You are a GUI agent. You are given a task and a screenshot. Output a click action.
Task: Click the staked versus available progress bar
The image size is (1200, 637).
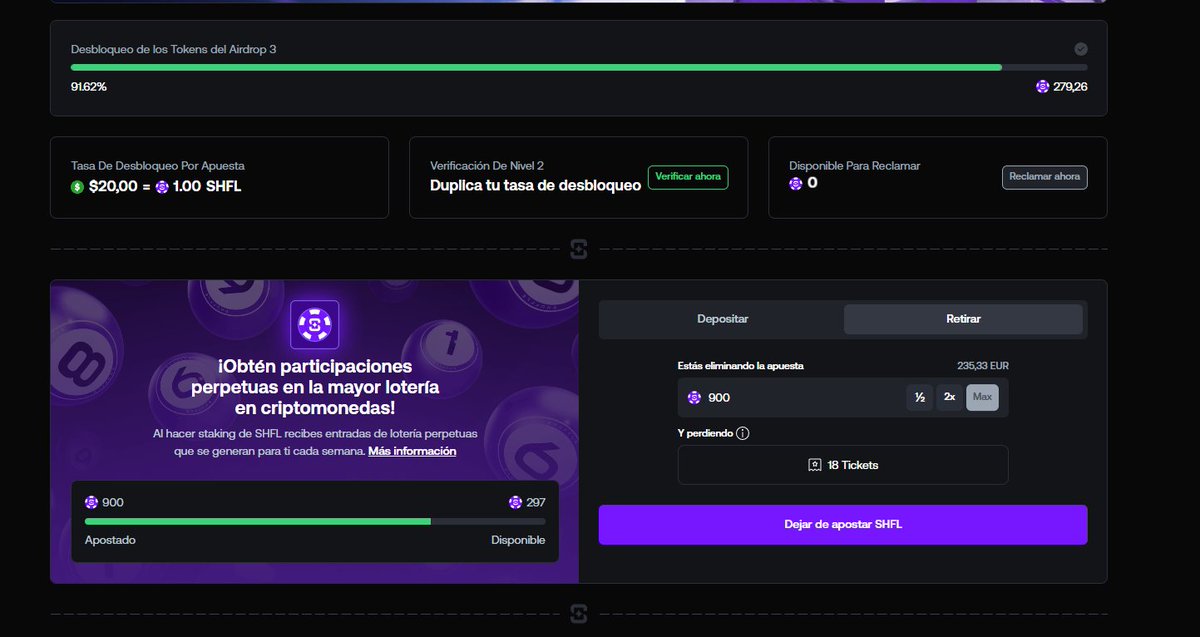tap(315, 521)
